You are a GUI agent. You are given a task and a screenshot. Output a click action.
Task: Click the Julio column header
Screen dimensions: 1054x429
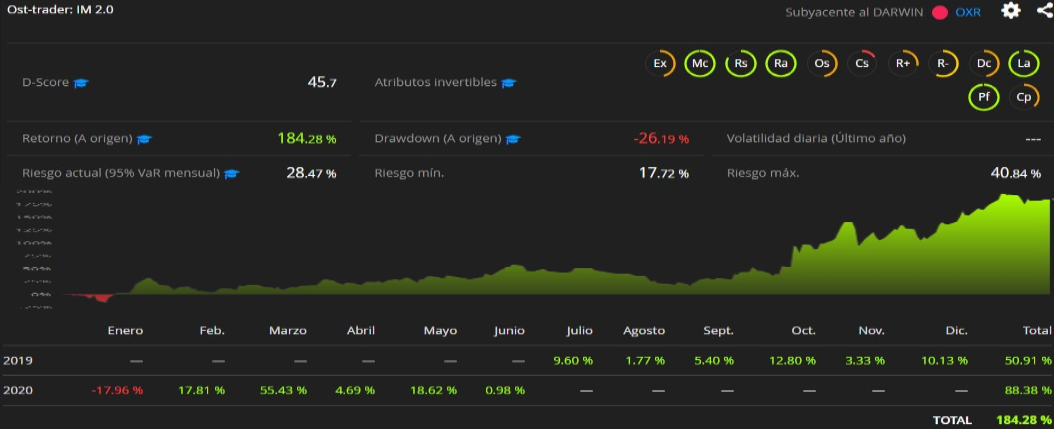point(579,331)
